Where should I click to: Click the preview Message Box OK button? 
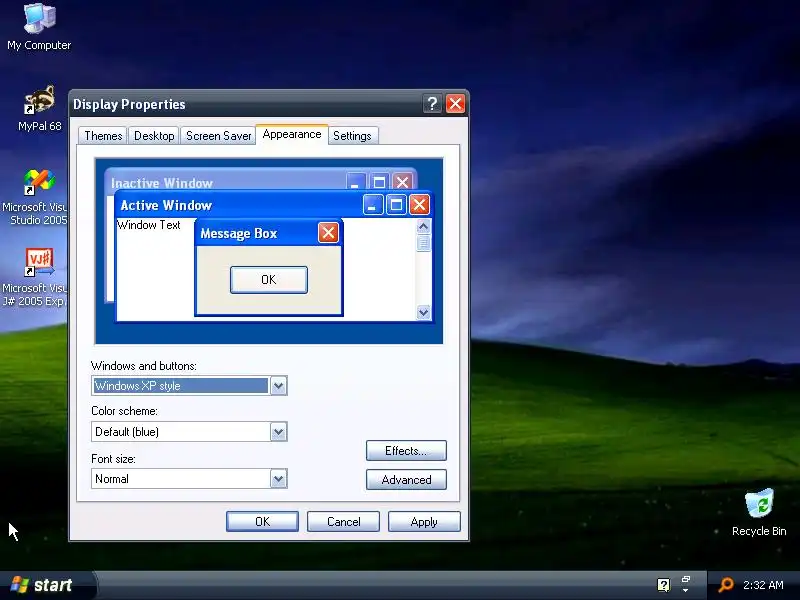tap(269, 280)
